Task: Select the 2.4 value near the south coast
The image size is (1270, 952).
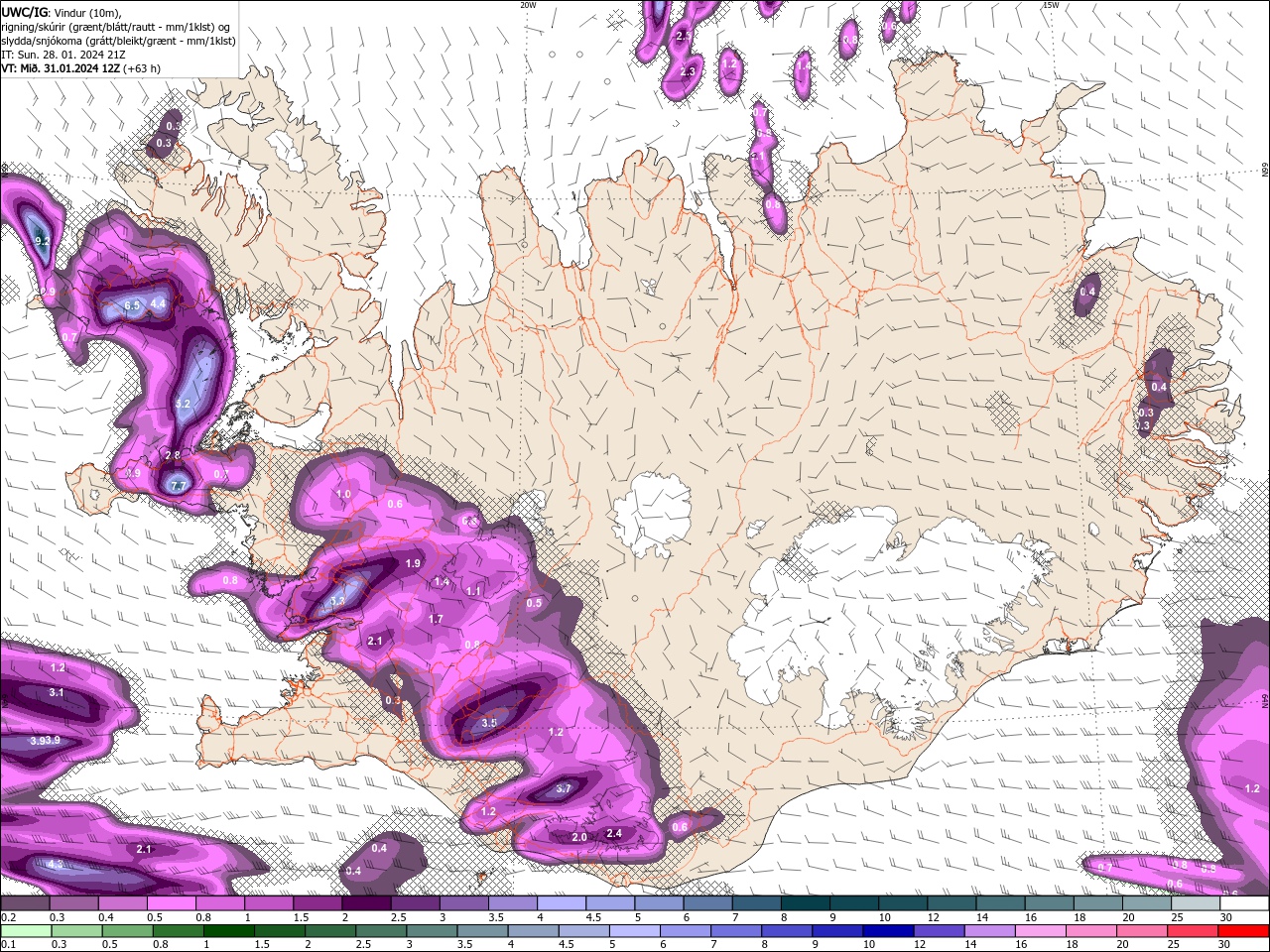Action: point(614,834)
